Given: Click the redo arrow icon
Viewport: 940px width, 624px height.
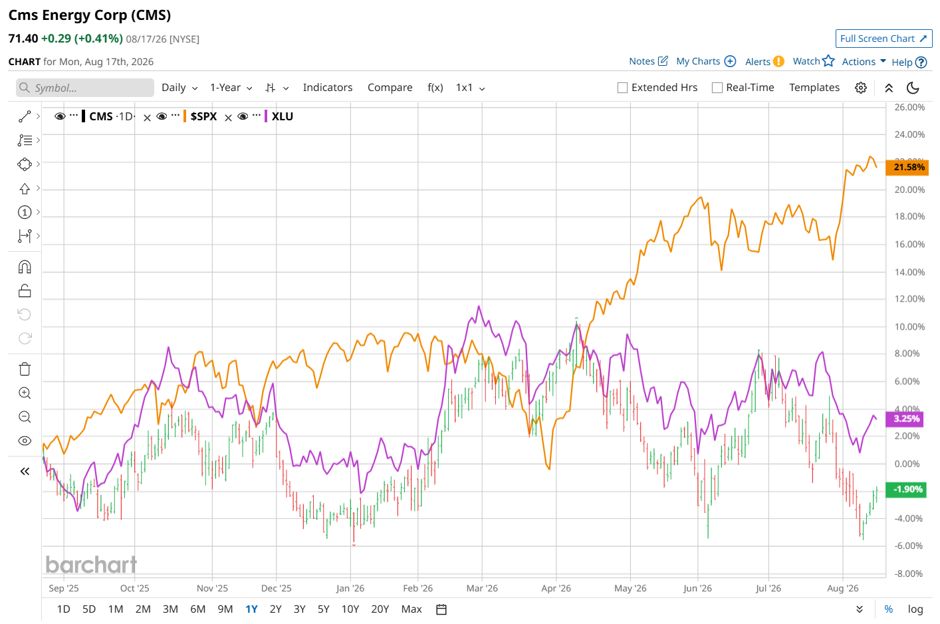Looking at the screenshot, I should coord(25,339).
